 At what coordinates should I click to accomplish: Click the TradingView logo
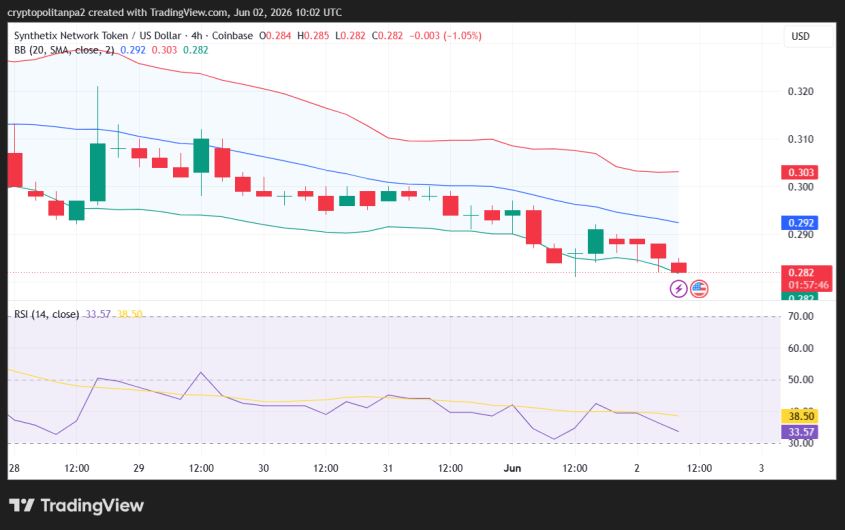coord(76,505)
